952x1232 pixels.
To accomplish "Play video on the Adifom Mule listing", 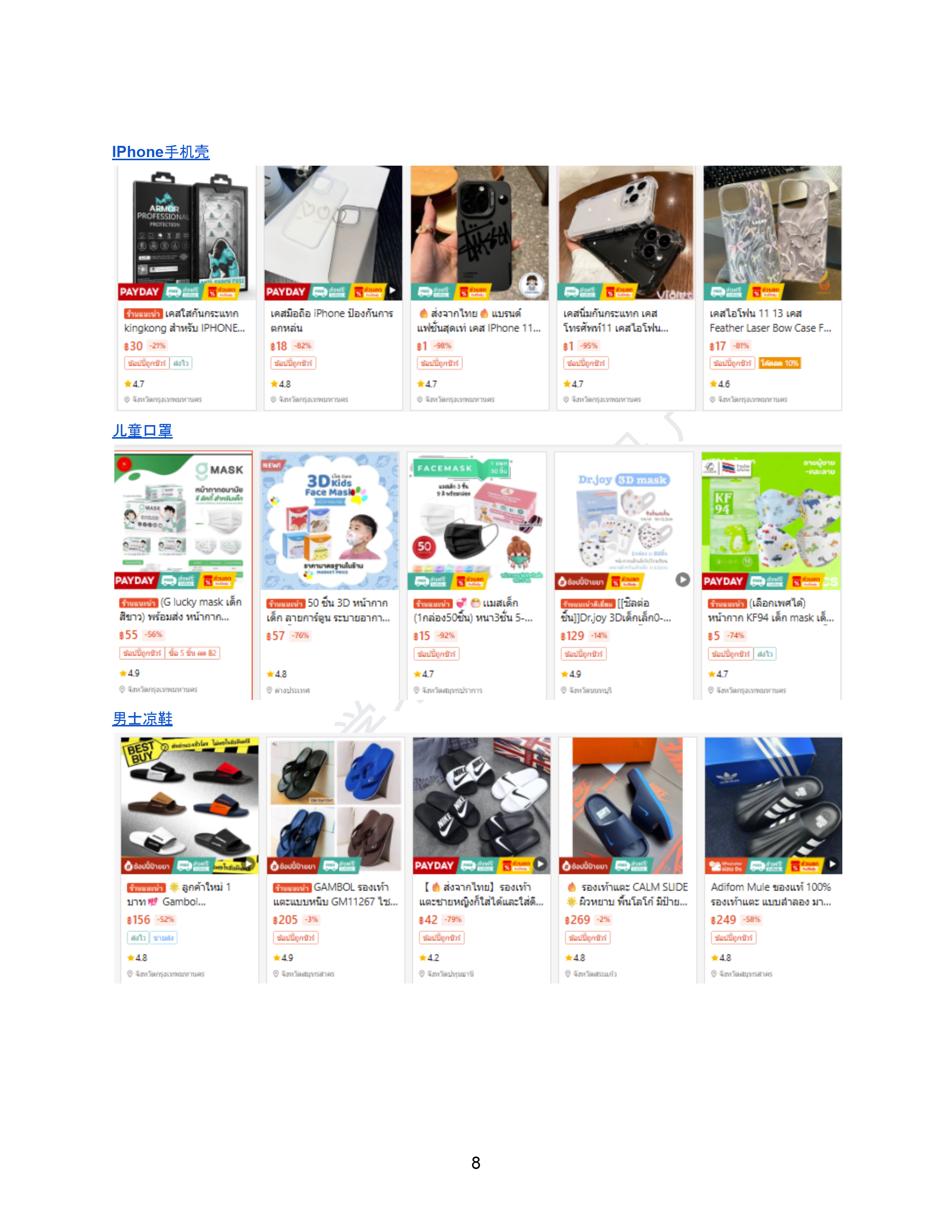I will click(x=833, y=864).
